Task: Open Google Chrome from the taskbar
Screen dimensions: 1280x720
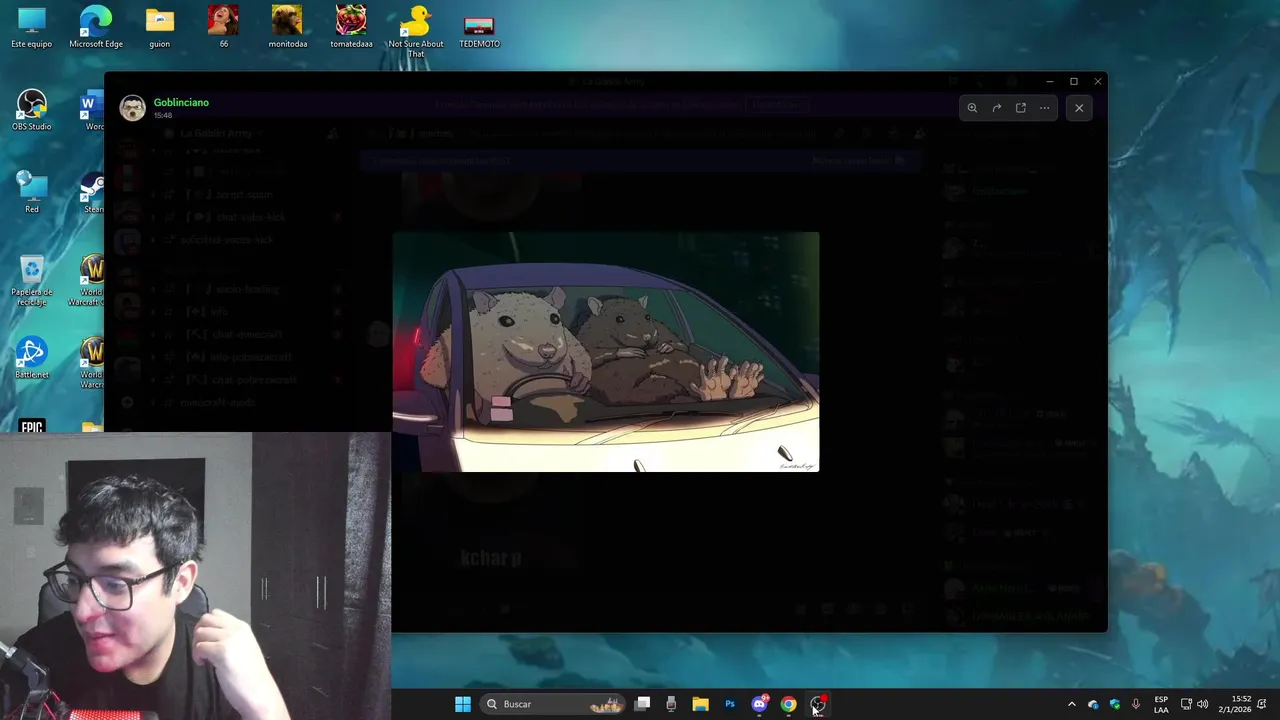Action: coord(788,704)
